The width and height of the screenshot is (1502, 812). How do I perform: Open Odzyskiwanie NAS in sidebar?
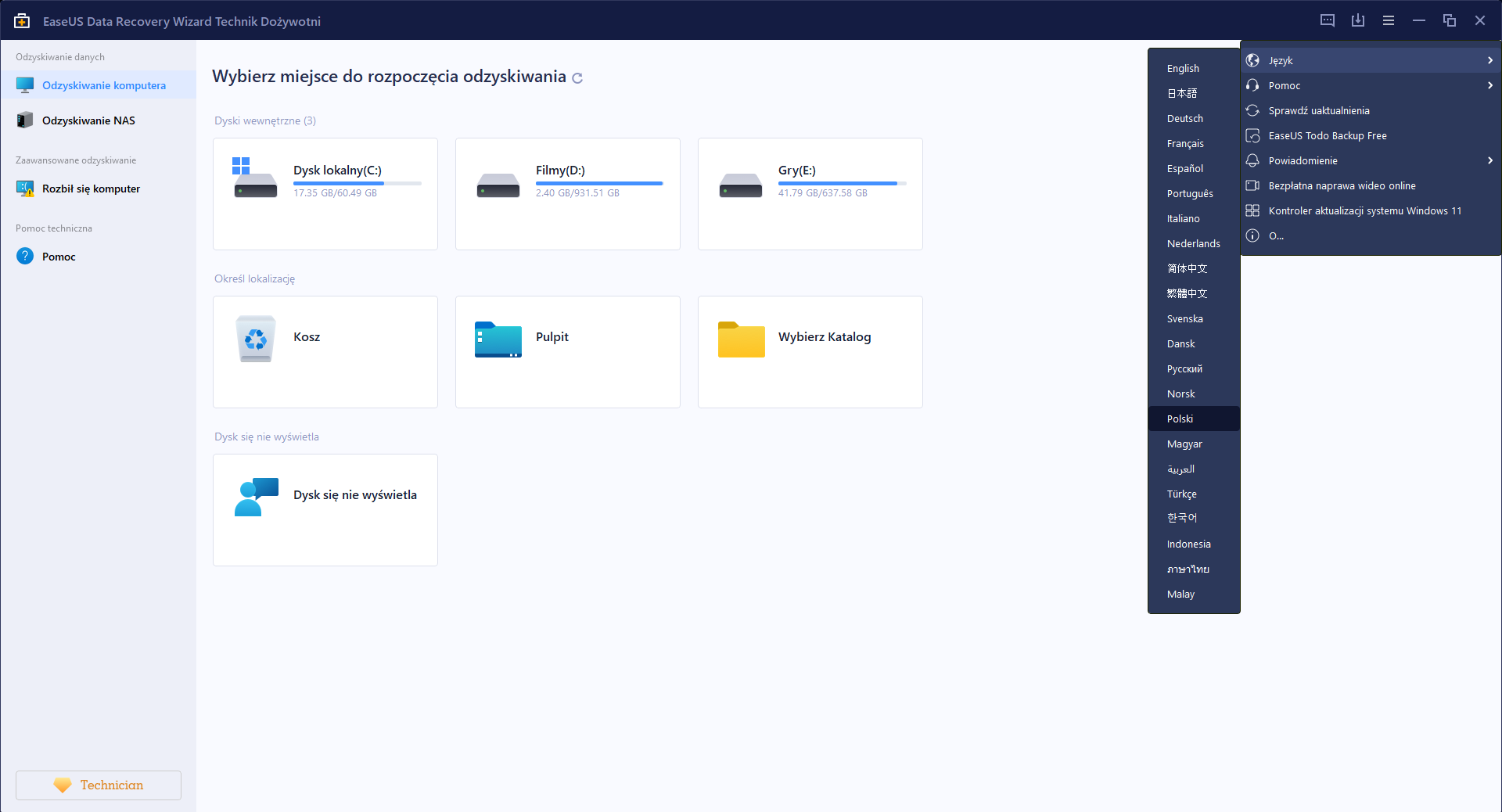98,120
